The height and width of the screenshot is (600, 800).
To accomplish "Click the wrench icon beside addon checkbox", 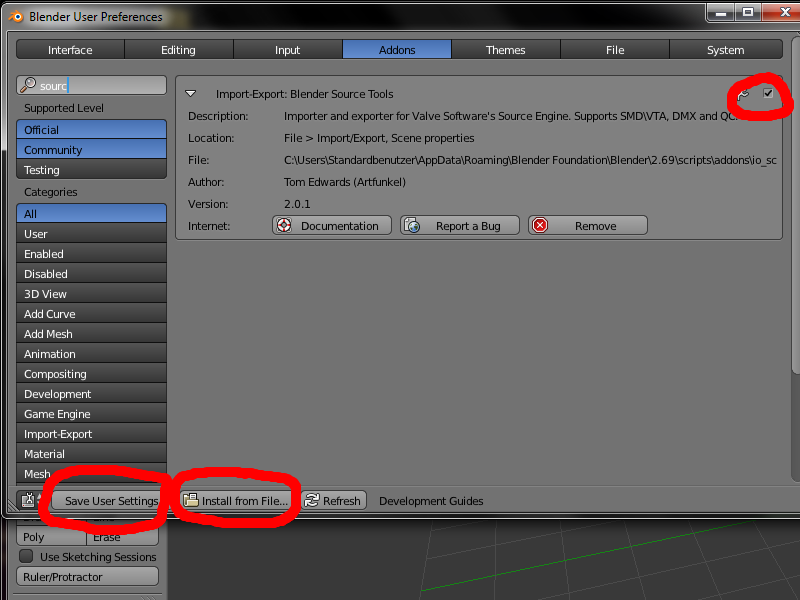I will 743,94.
